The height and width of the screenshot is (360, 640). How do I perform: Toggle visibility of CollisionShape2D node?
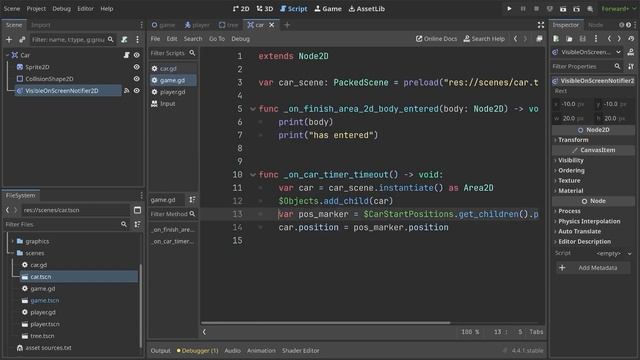tap(137, 79)
